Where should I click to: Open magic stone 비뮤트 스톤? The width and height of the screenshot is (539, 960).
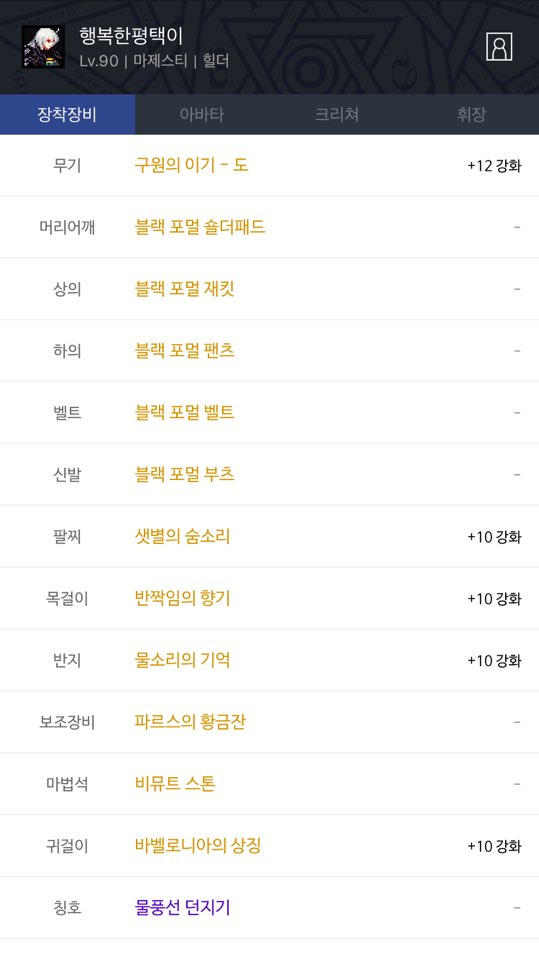175,784
